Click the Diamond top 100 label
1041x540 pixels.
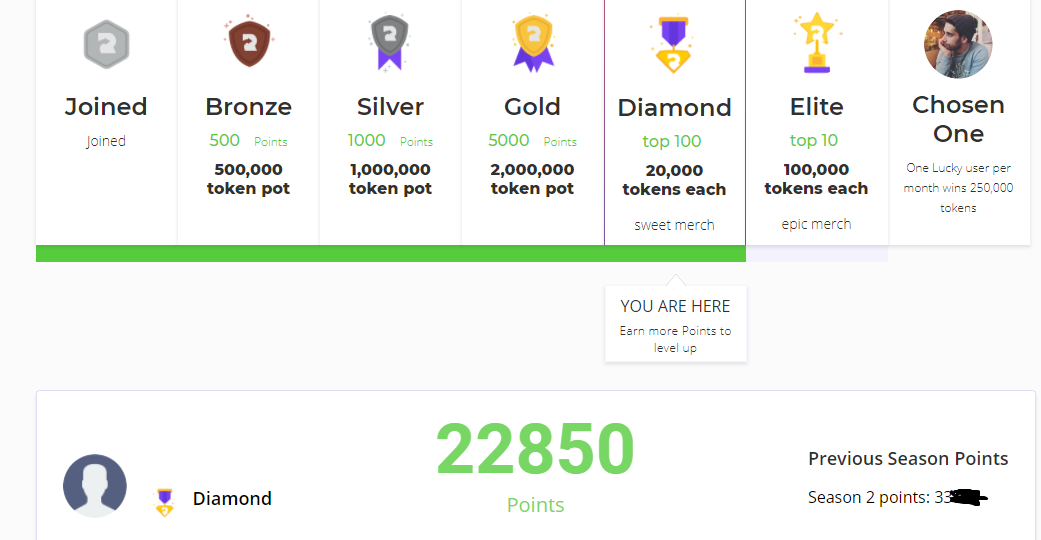click(x=674, y=142)
